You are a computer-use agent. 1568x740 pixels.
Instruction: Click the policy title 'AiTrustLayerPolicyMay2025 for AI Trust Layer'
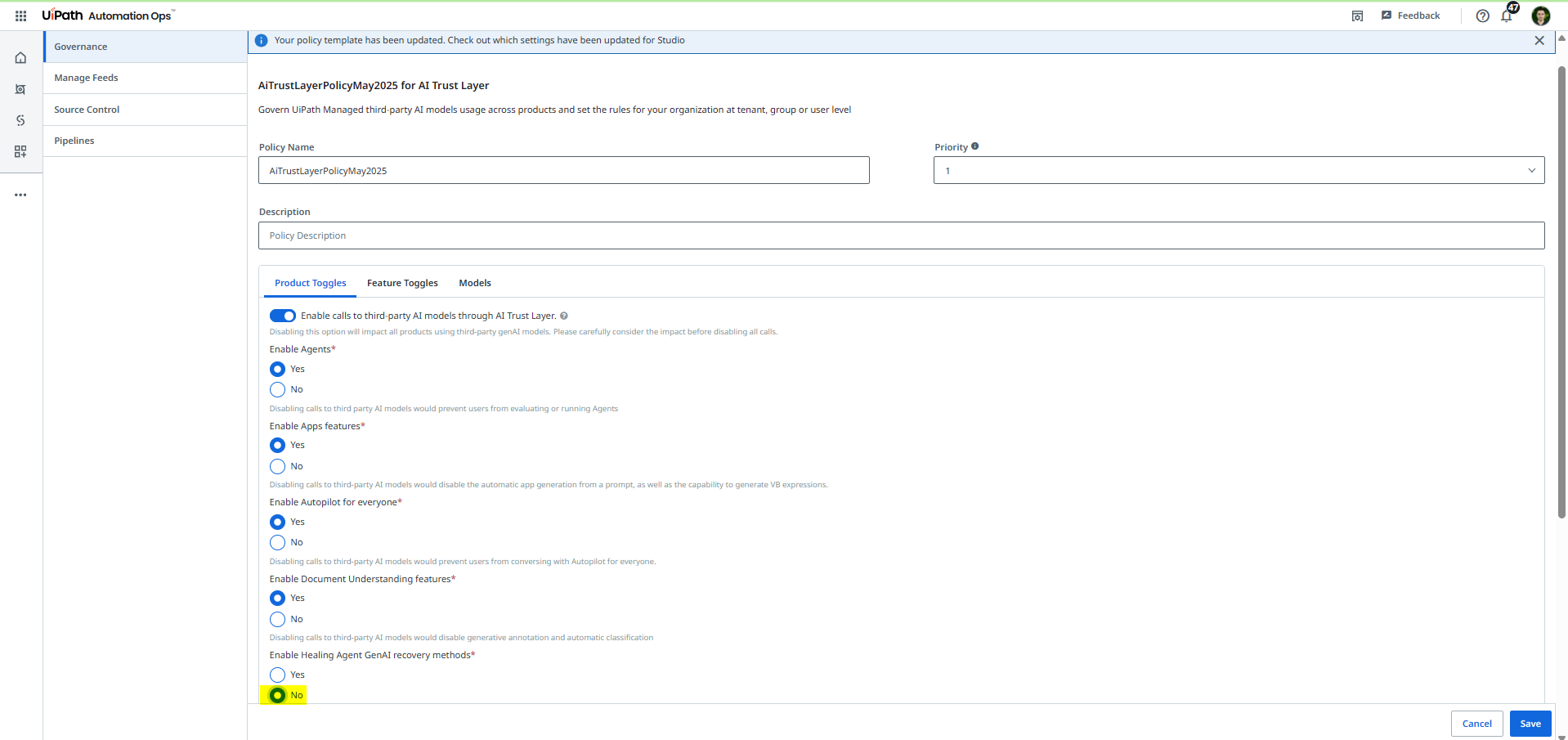[374, 85]
